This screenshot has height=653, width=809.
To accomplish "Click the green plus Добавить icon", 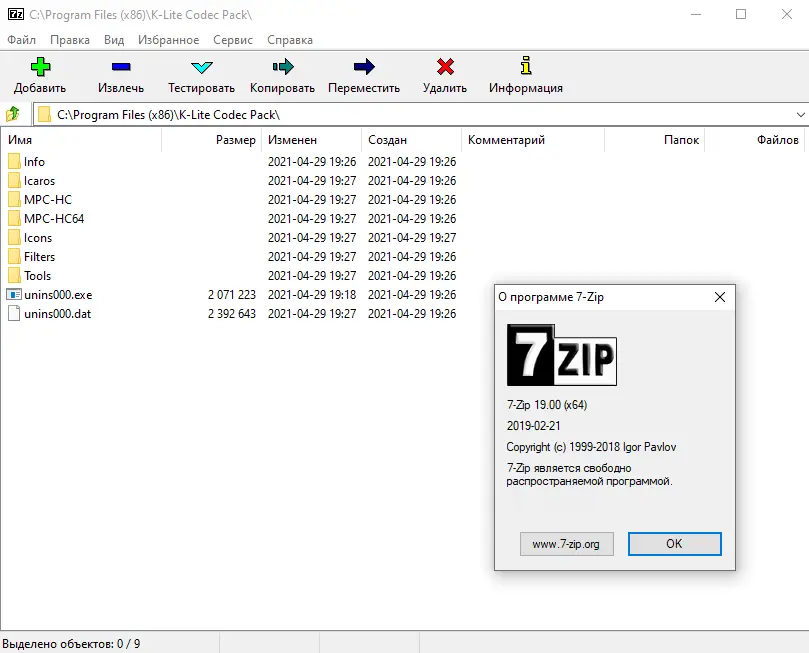I will [x=40, y=67].
